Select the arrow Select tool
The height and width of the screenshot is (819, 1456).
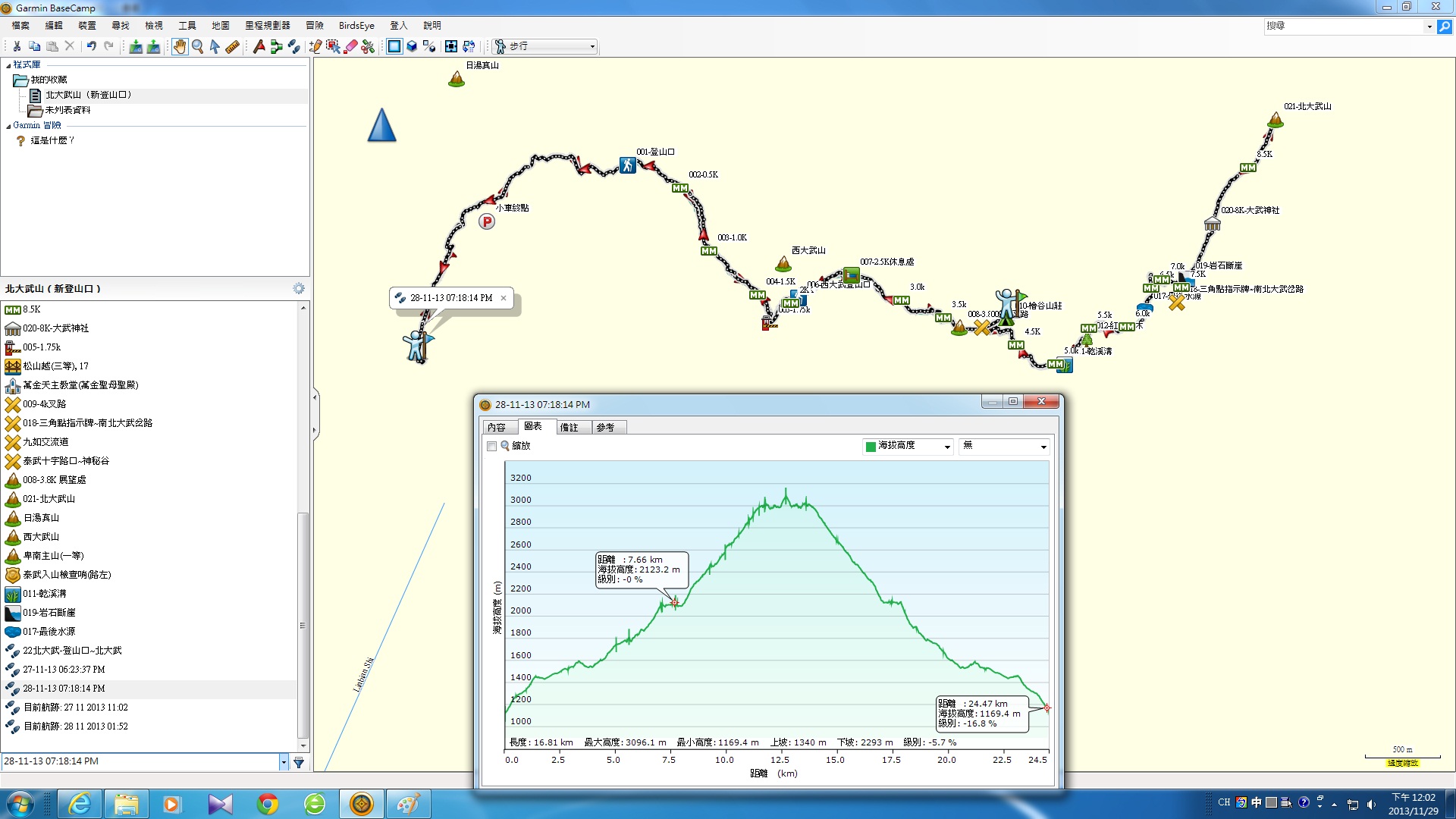215,46
